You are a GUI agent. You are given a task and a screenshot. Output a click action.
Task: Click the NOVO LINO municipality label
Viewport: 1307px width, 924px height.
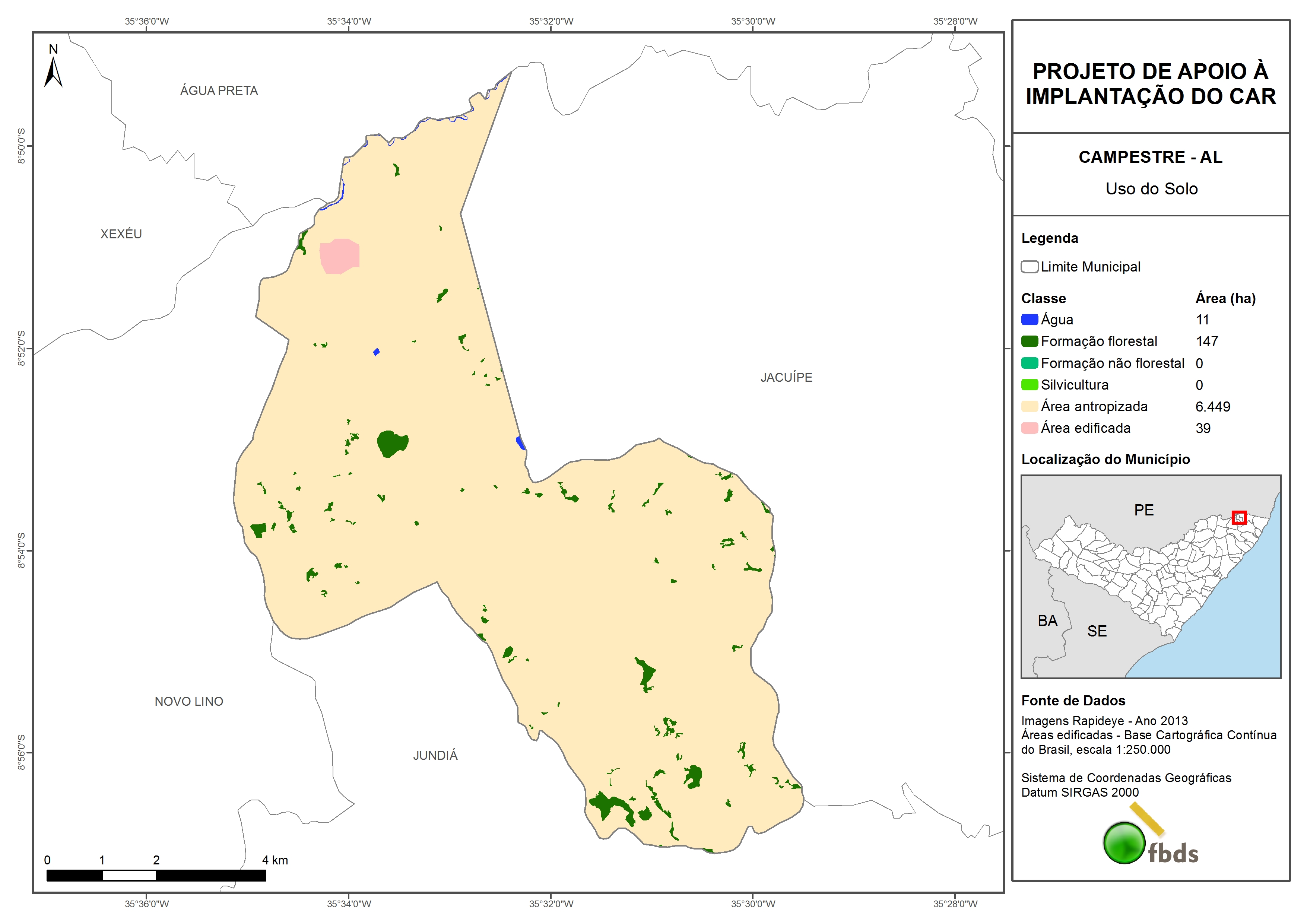[x=189, y=701]
